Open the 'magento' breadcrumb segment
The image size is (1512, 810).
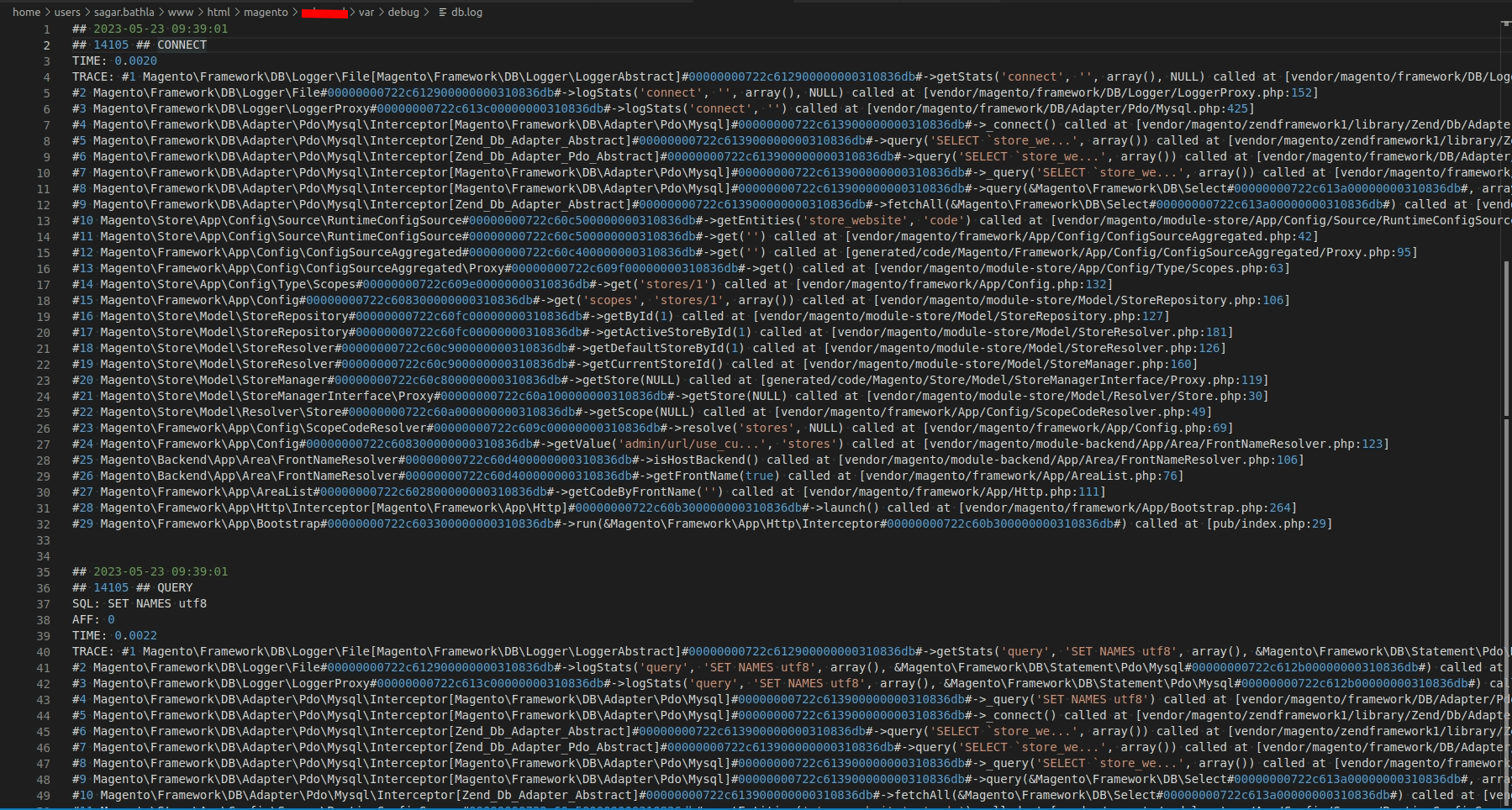click(266, 13)
